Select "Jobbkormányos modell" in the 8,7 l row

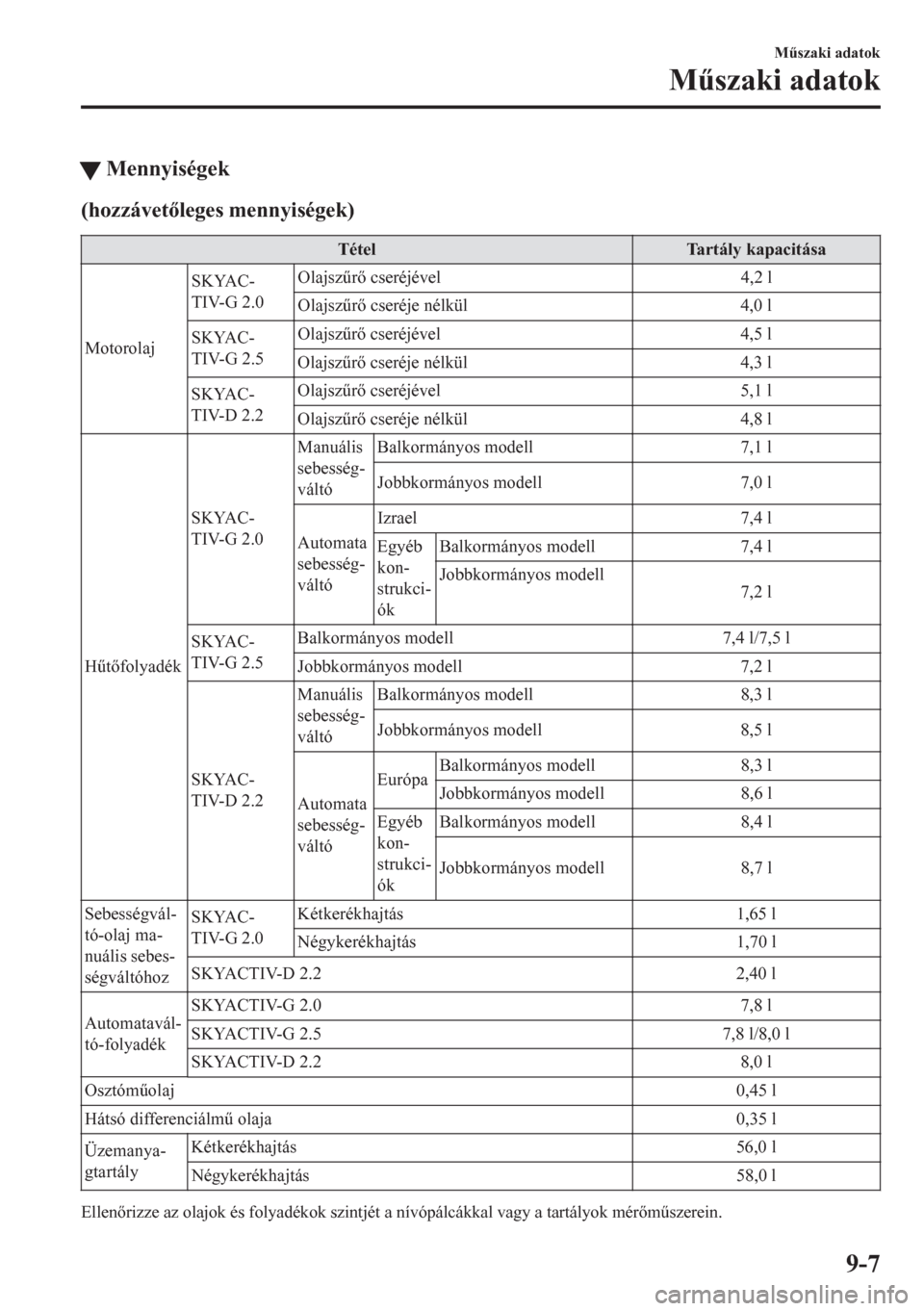pyautogui.click(x=522, y=868)
